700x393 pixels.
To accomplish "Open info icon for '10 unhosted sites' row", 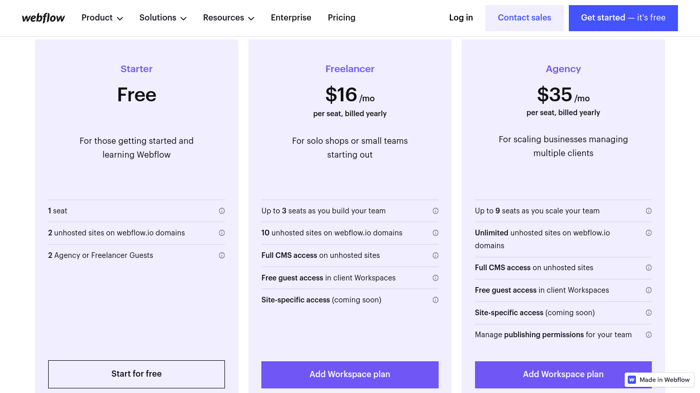I will coord(435,233).
